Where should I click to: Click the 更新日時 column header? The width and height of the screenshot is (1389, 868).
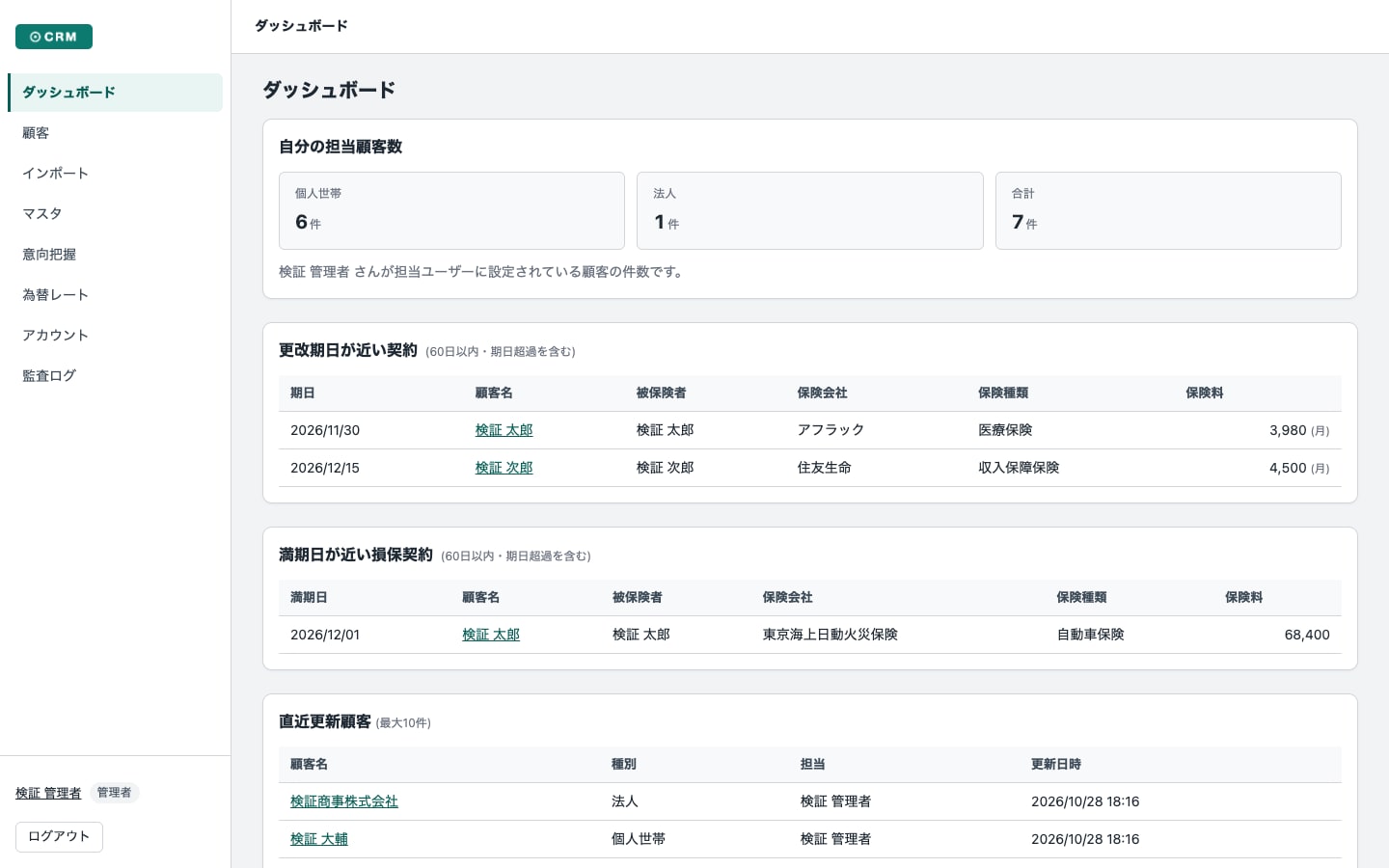tap(1056, 765)
